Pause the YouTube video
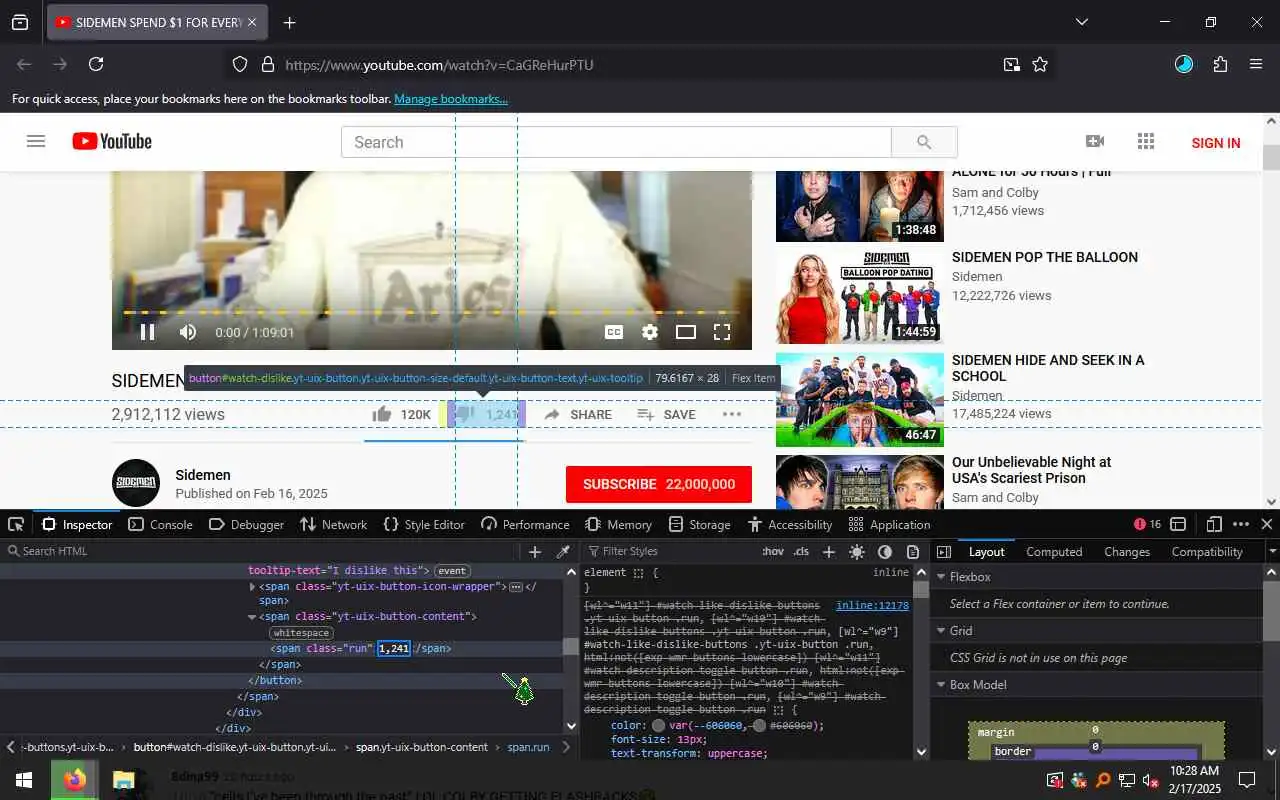The width and height of the screenshot is (1280, 800). click(x=147, y=332)
